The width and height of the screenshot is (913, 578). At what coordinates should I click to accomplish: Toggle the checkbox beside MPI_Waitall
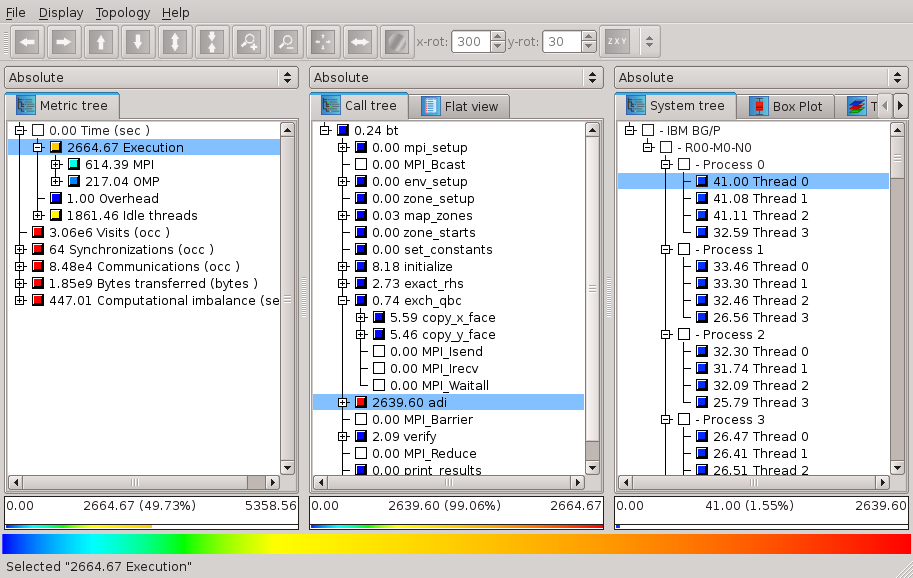coord(379,385)
